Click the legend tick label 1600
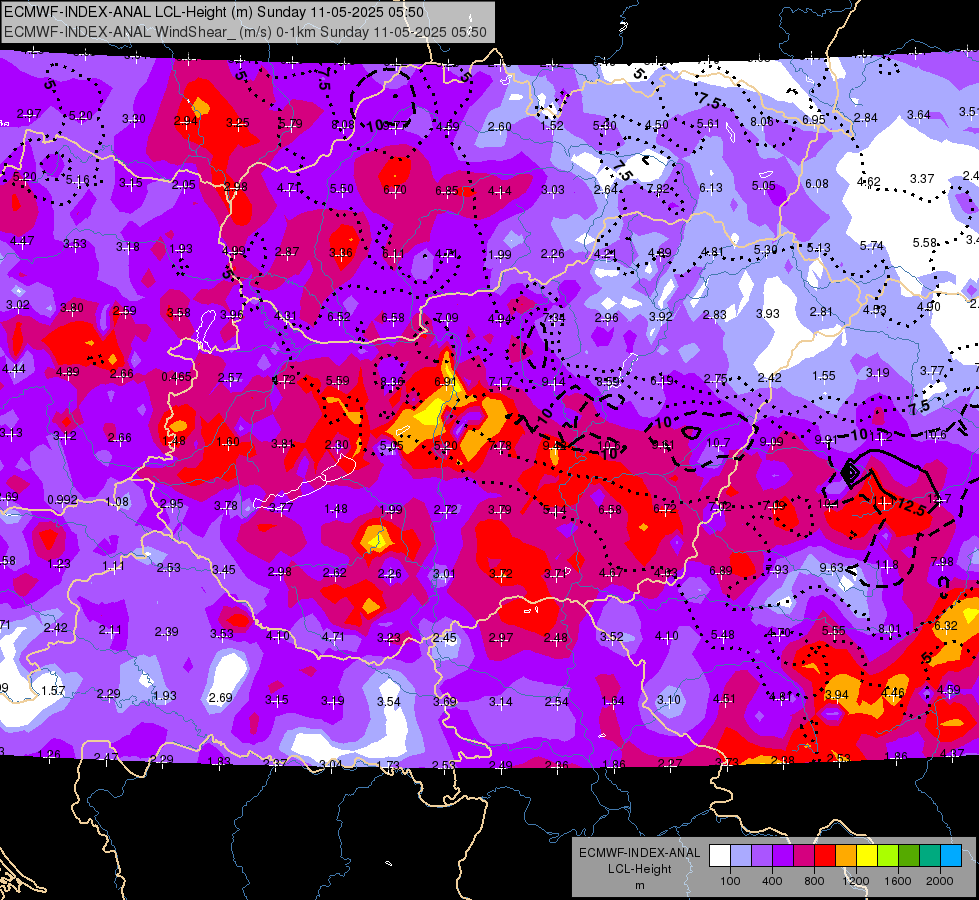The image size is (979, 900). point(897,881)
